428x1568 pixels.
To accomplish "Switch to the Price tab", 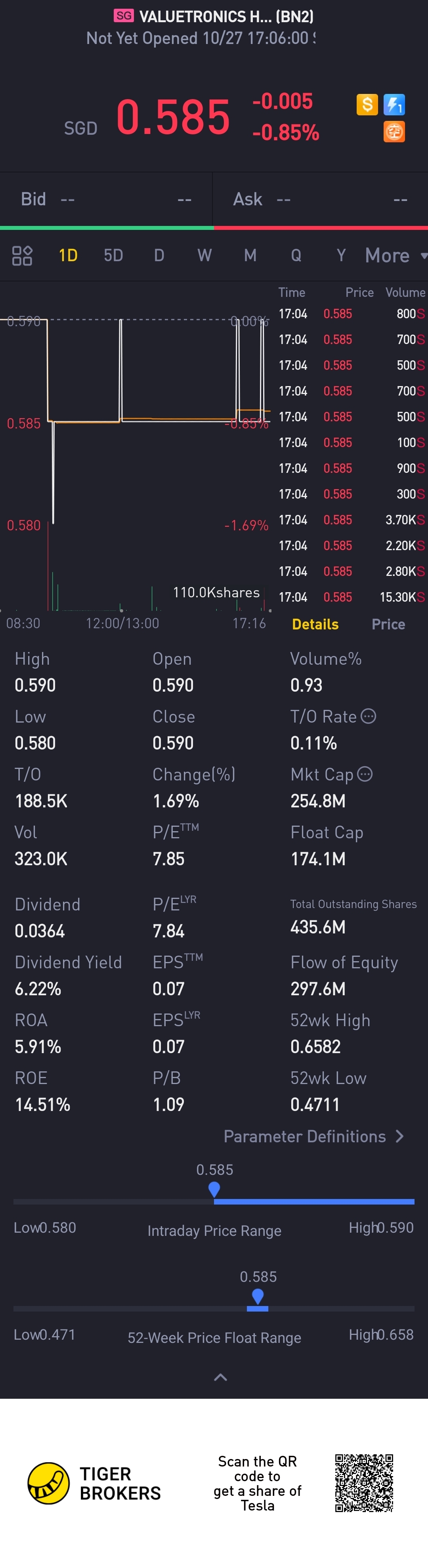I will click(x=388, y=625).
